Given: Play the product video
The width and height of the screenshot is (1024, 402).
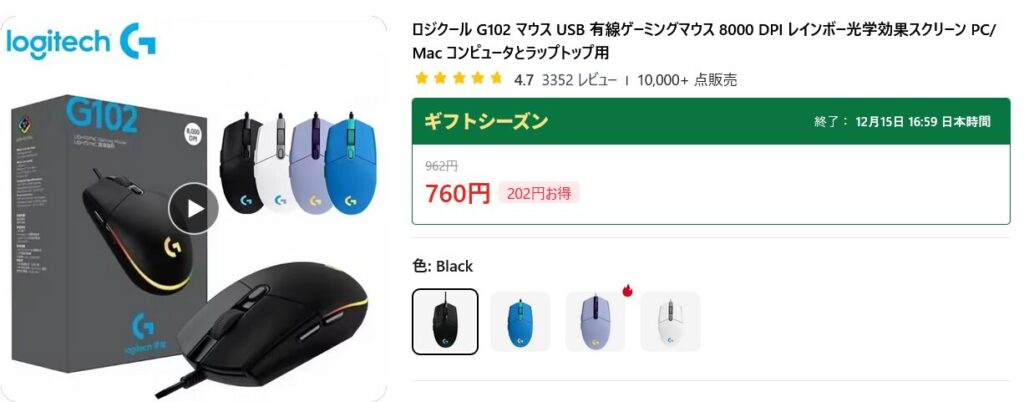Looking at the screenshot, I should tap(193, 209).
